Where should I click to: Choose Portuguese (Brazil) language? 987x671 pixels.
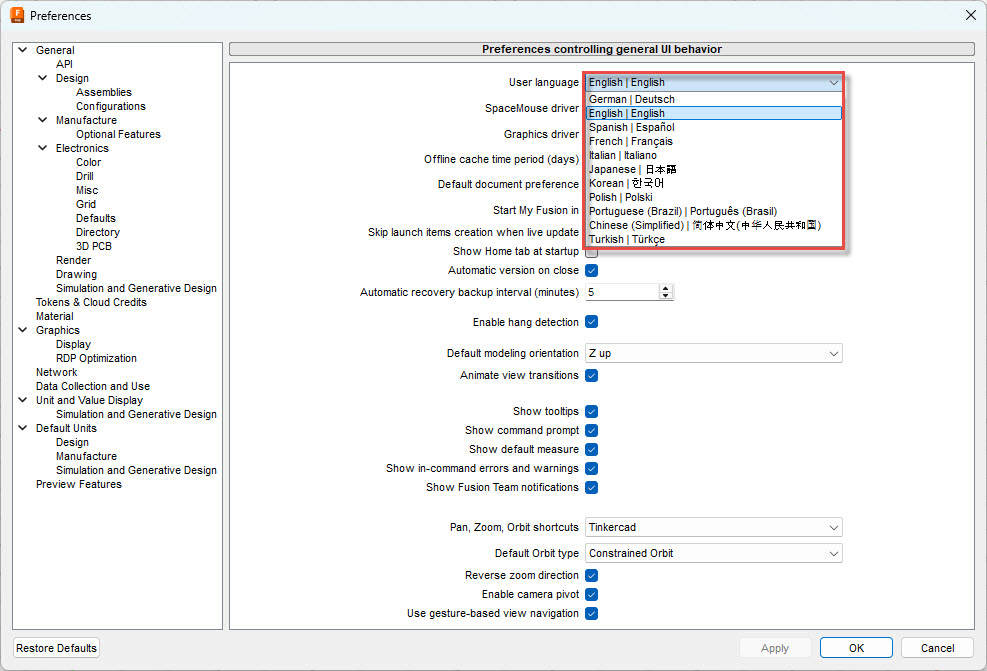[714, 211]
